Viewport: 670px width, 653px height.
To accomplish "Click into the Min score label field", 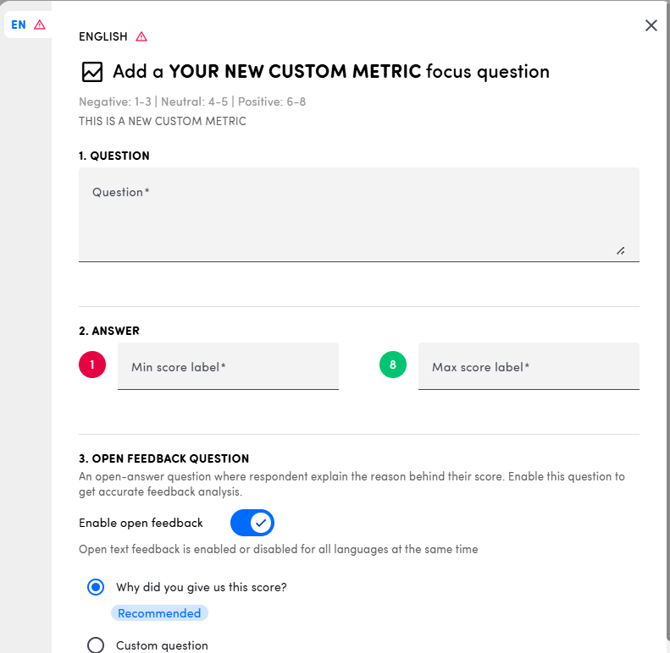I will [x=228, y=367].
